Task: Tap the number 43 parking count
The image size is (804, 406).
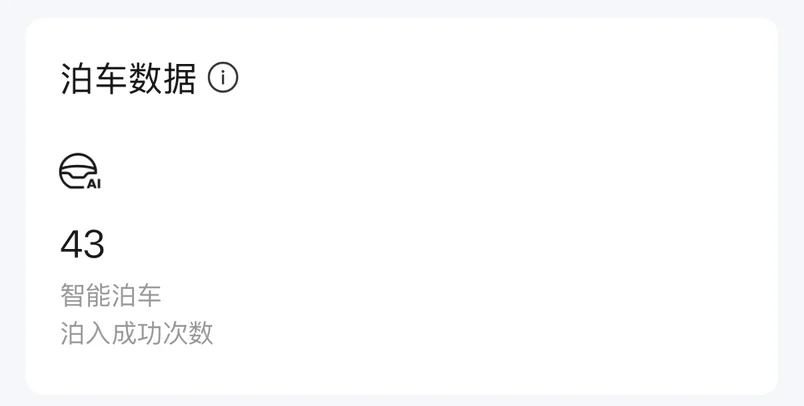Action: coord(83,244)
